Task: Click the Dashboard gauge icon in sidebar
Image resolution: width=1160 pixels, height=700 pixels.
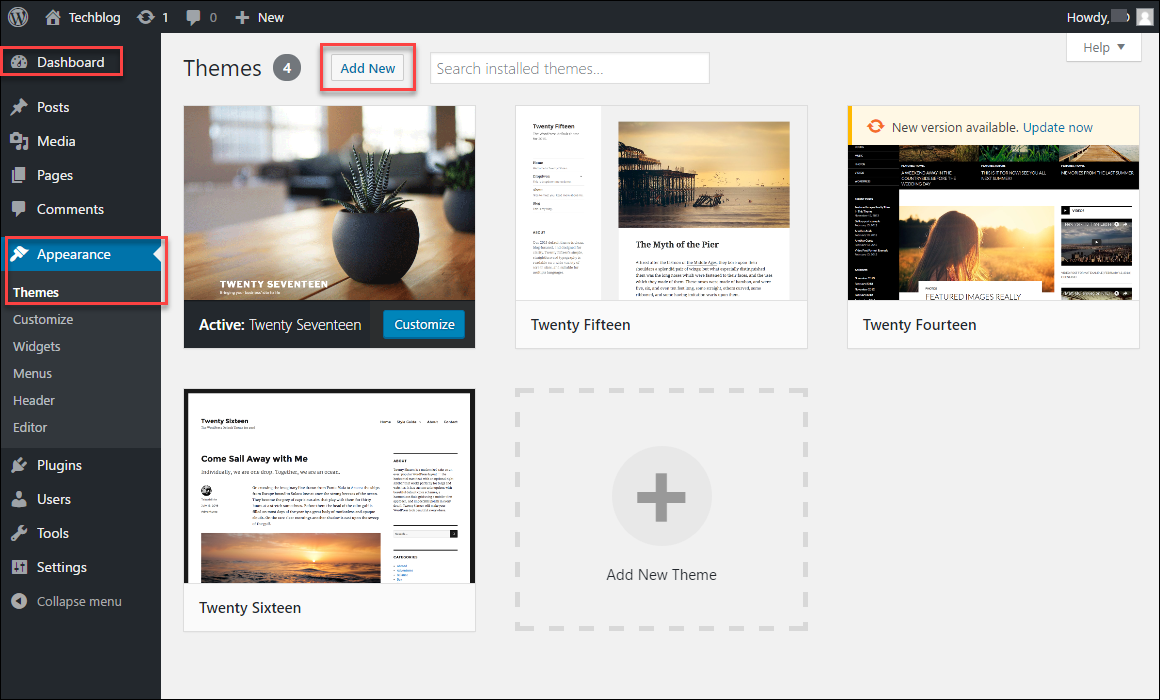Action: tap(19, 62)
